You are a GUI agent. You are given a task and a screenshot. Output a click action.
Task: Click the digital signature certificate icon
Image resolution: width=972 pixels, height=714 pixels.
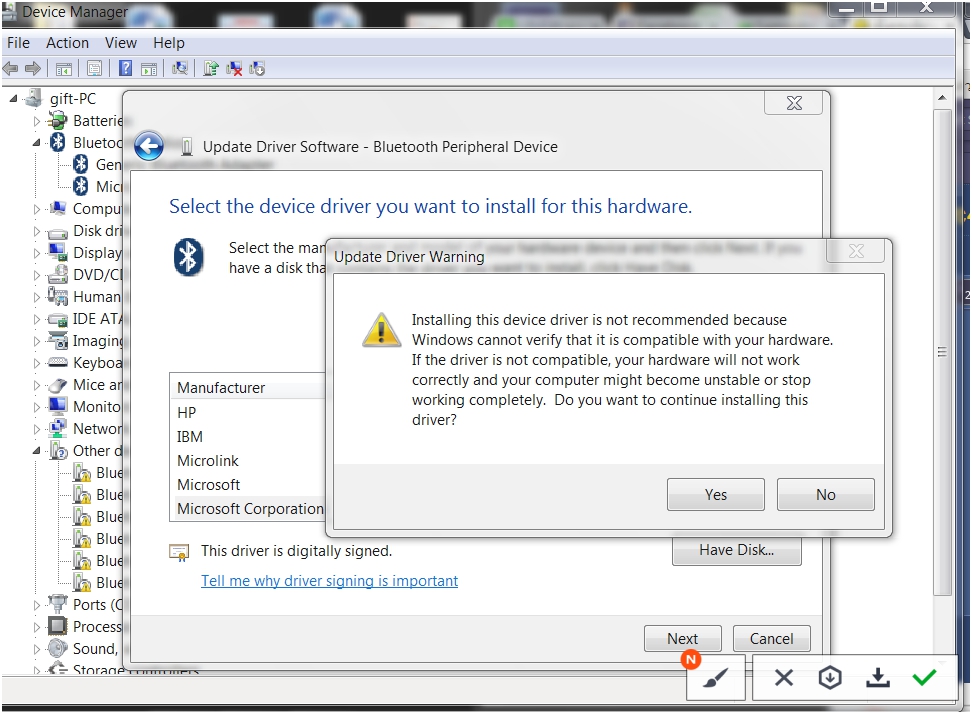(x=179, y=552)
